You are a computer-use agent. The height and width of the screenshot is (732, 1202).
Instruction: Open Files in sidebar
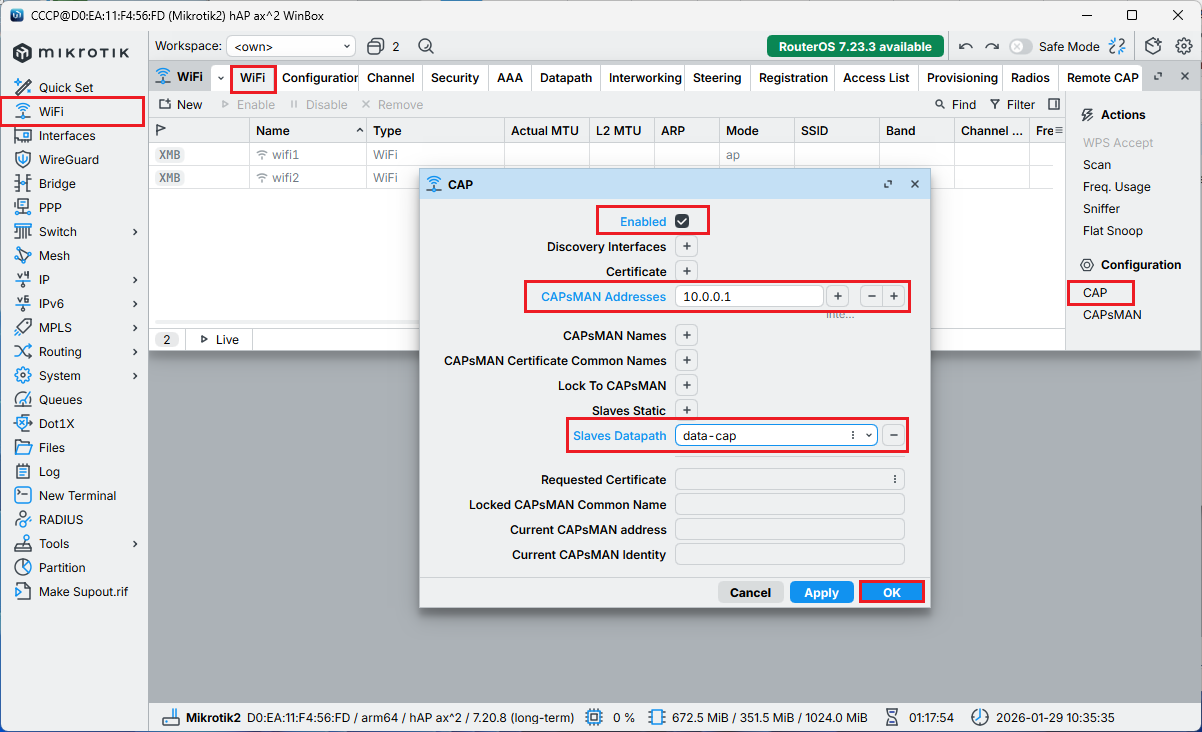coord(52,447)
